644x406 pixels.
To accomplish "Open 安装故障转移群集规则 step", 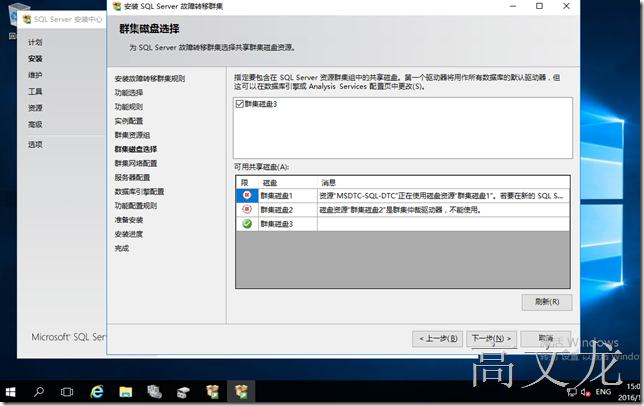I will click(150, 78).
